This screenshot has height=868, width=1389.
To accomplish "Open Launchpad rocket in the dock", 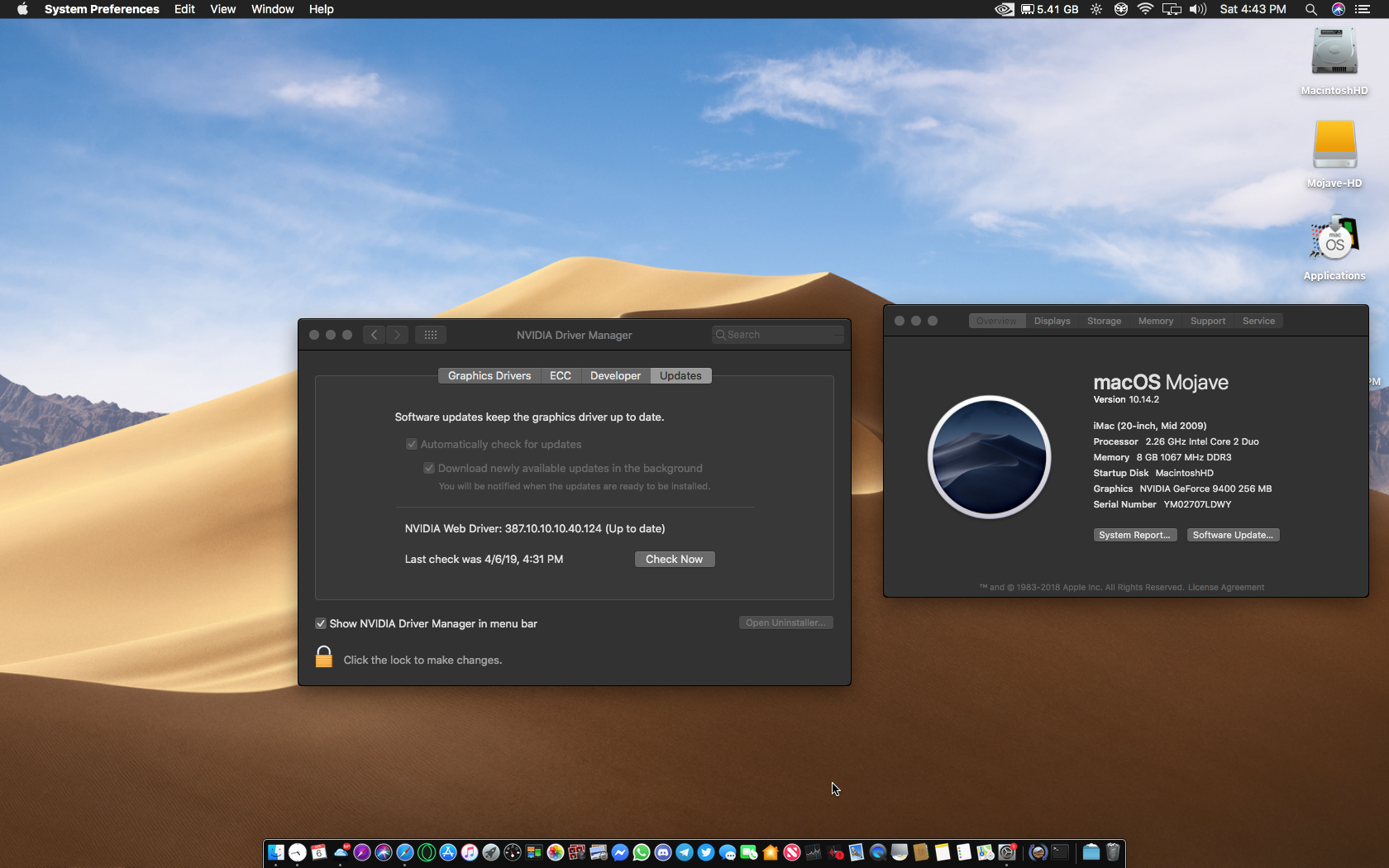I will 491,852.
